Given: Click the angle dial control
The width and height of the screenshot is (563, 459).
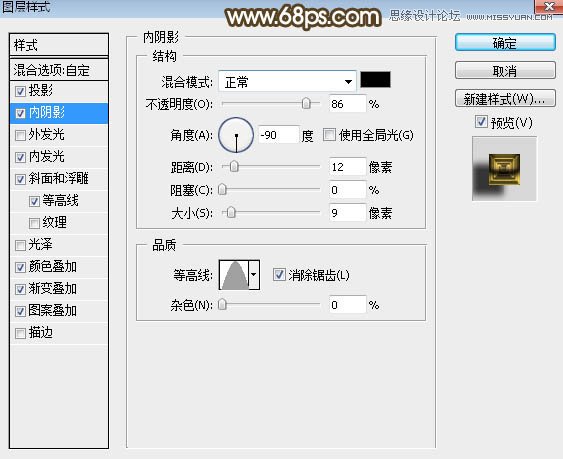Looking at the screenshot, I should (x=236, y=135).
